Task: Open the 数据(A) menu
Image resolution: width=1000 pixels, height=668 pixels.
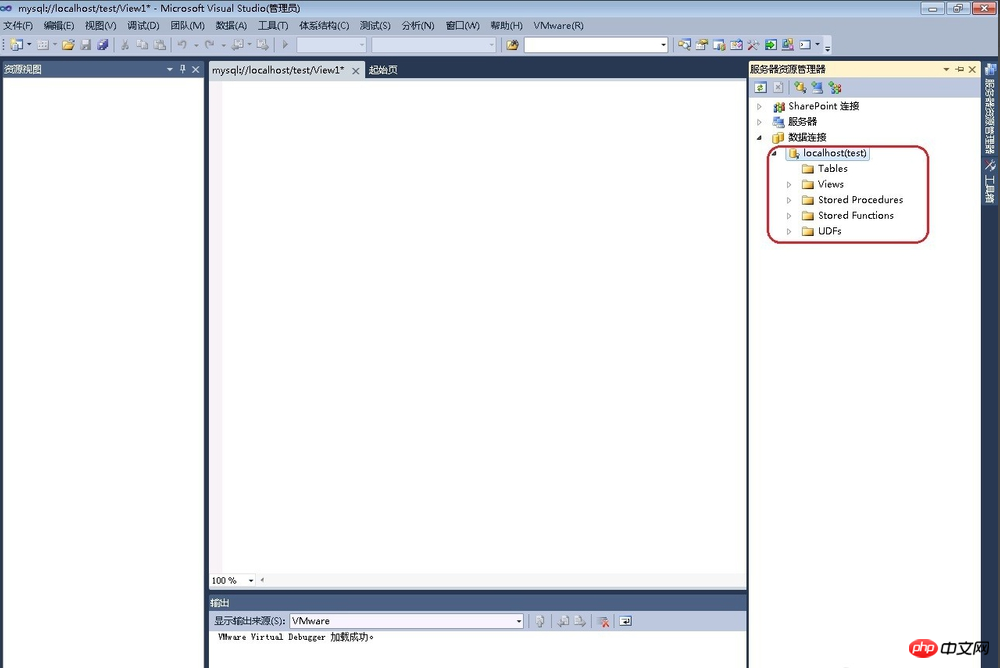Action: click(231, 25)
